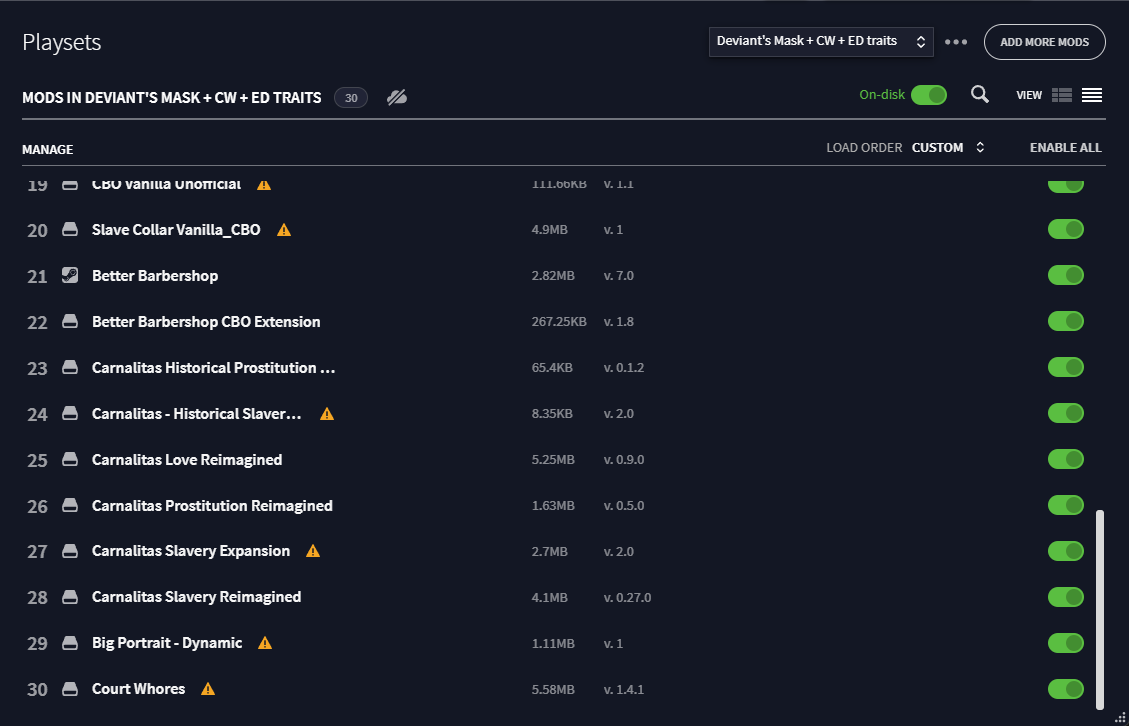This screenshot has width=1129, height=726.
Task: Click the Add More Mods button
Action: point(1044,42)
